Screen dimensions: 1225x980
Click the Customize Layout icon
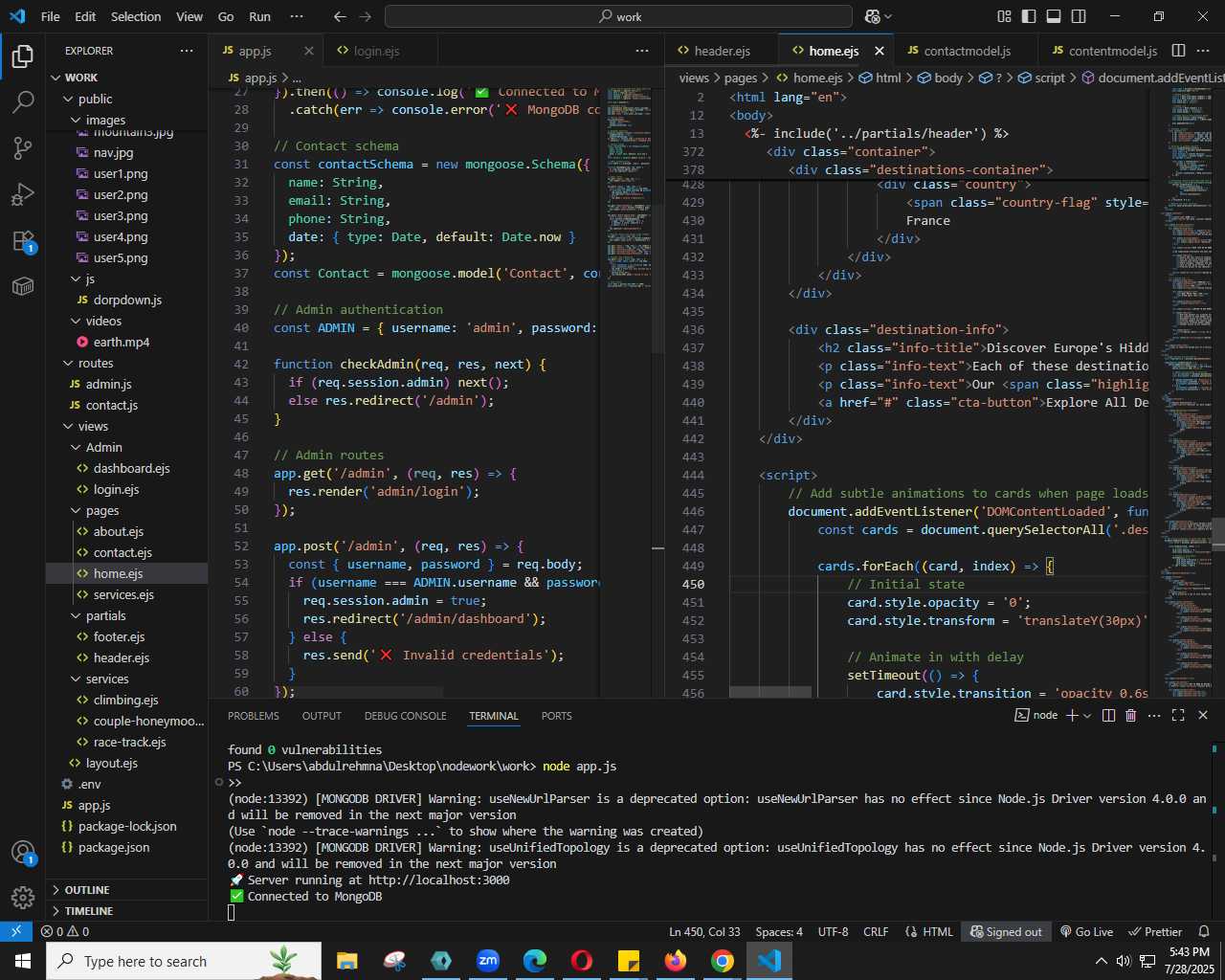(1004, 16)
